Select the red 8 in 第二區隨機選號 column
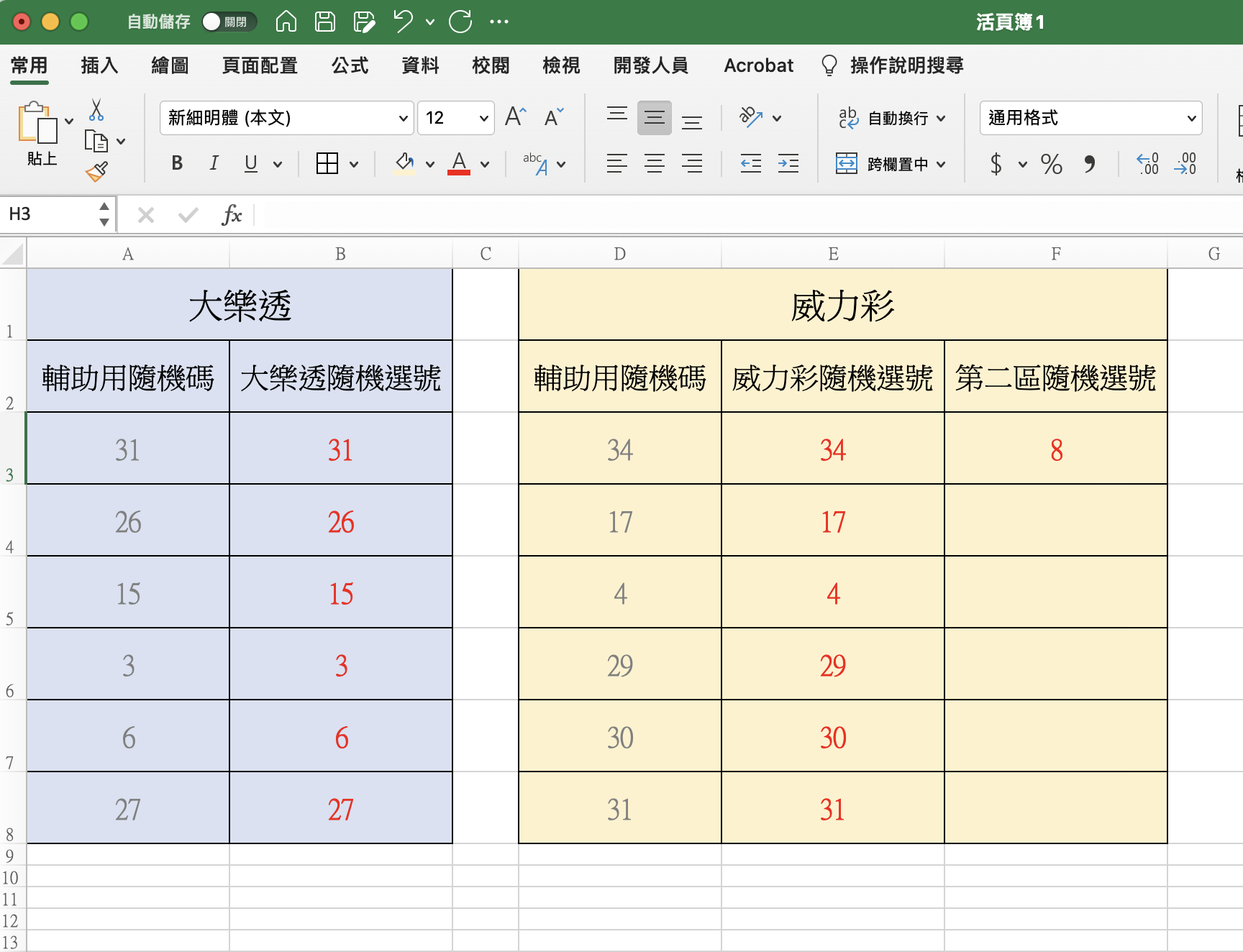Image resolution: width=1243 pixels, height=952 pixels. point(1056,450)
